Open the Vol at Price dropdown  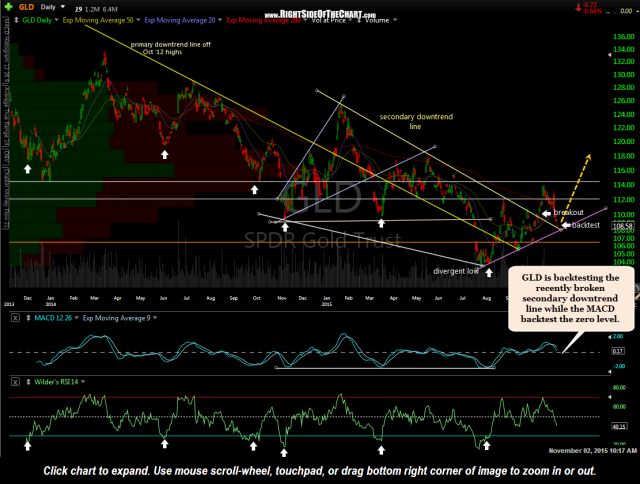(x=349, y=20)
